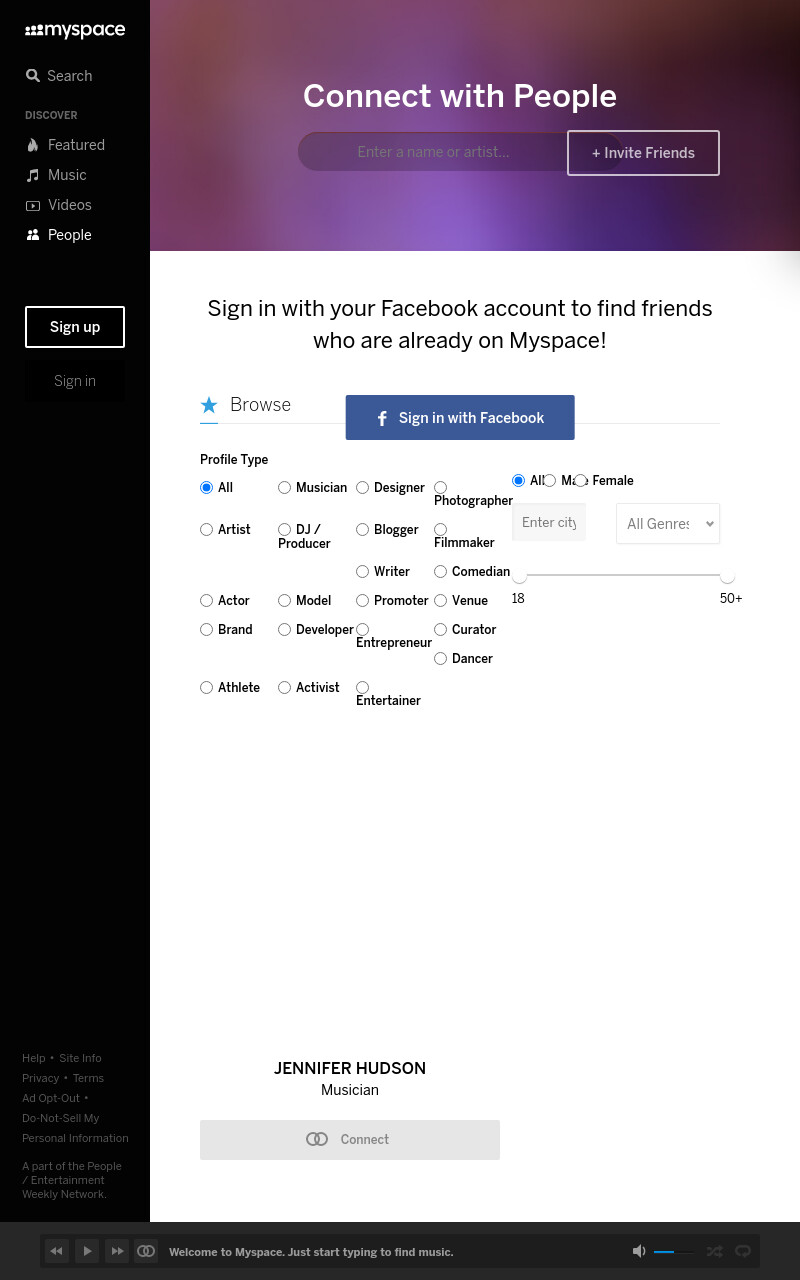The image size is (800, 1280).
Task: Open the Site Info link
Action: 80,1058
